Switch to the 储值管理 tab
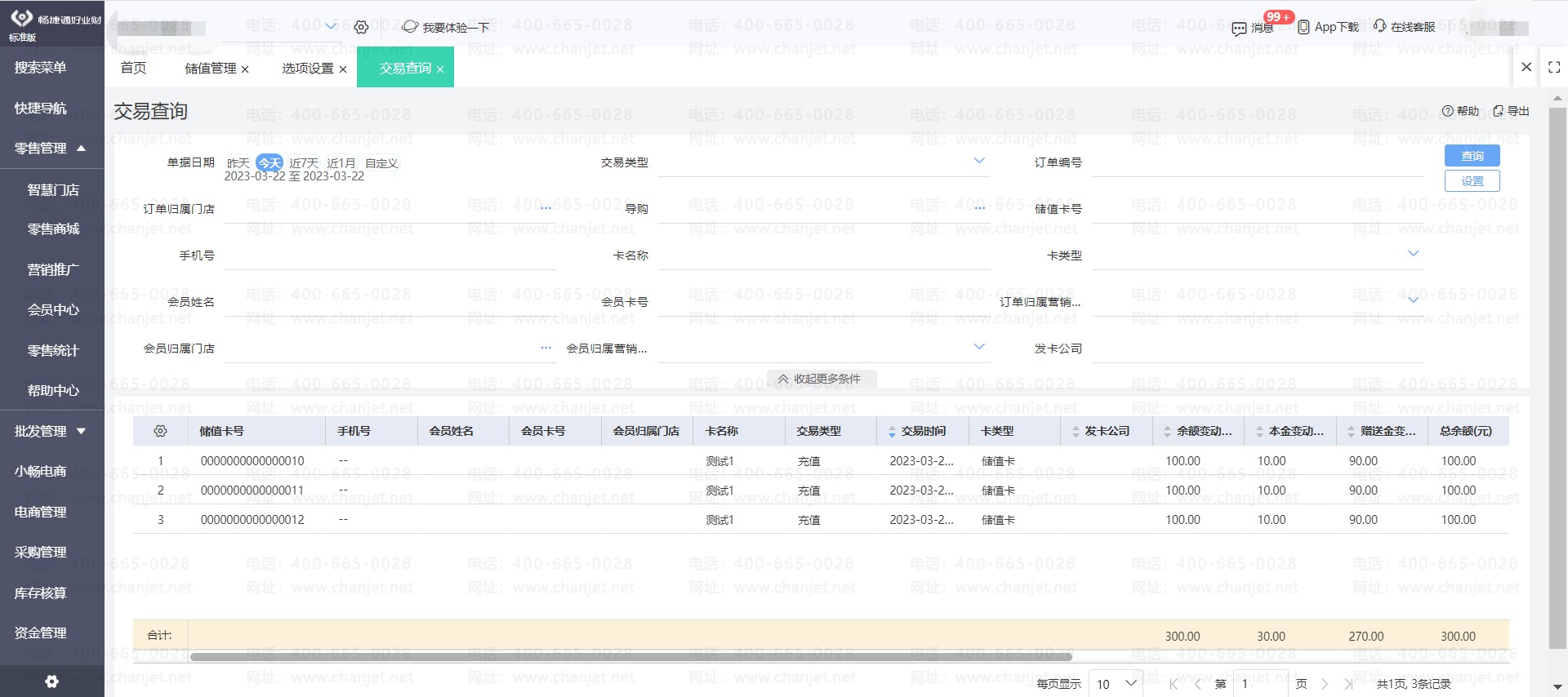Image resolution: width=1568 pixels, height=697 pixels. point(211,69)
